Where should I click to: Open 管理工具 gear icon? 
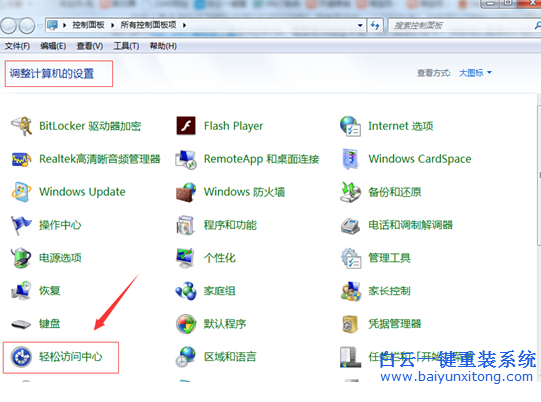click(350, 258)
